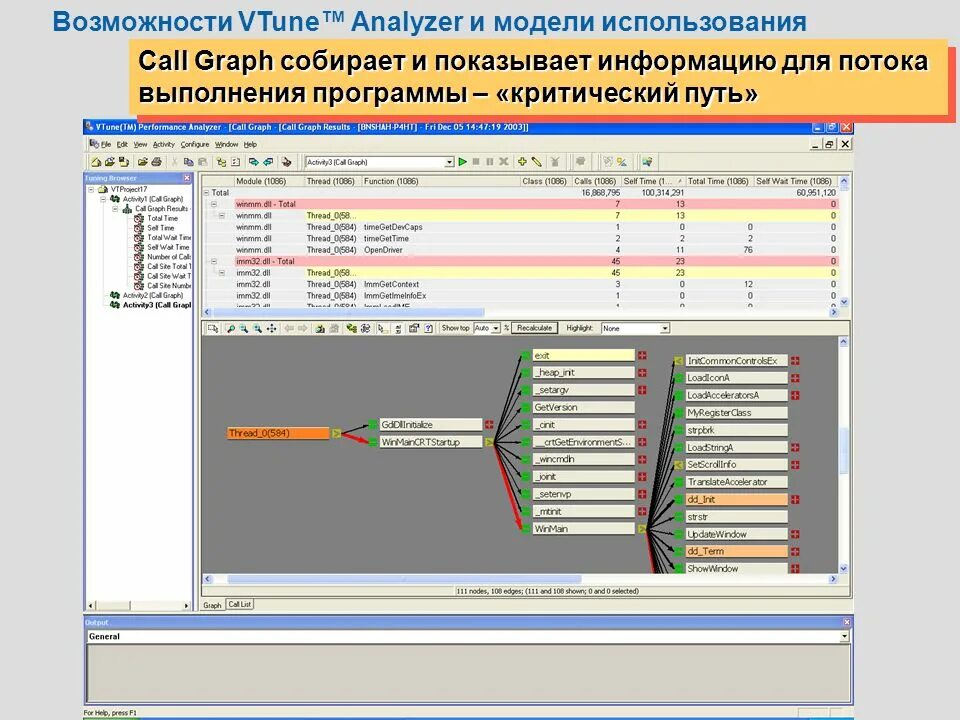
Task: Click the yellow plus New Activity icon
Action: click(x=522, y=162)
